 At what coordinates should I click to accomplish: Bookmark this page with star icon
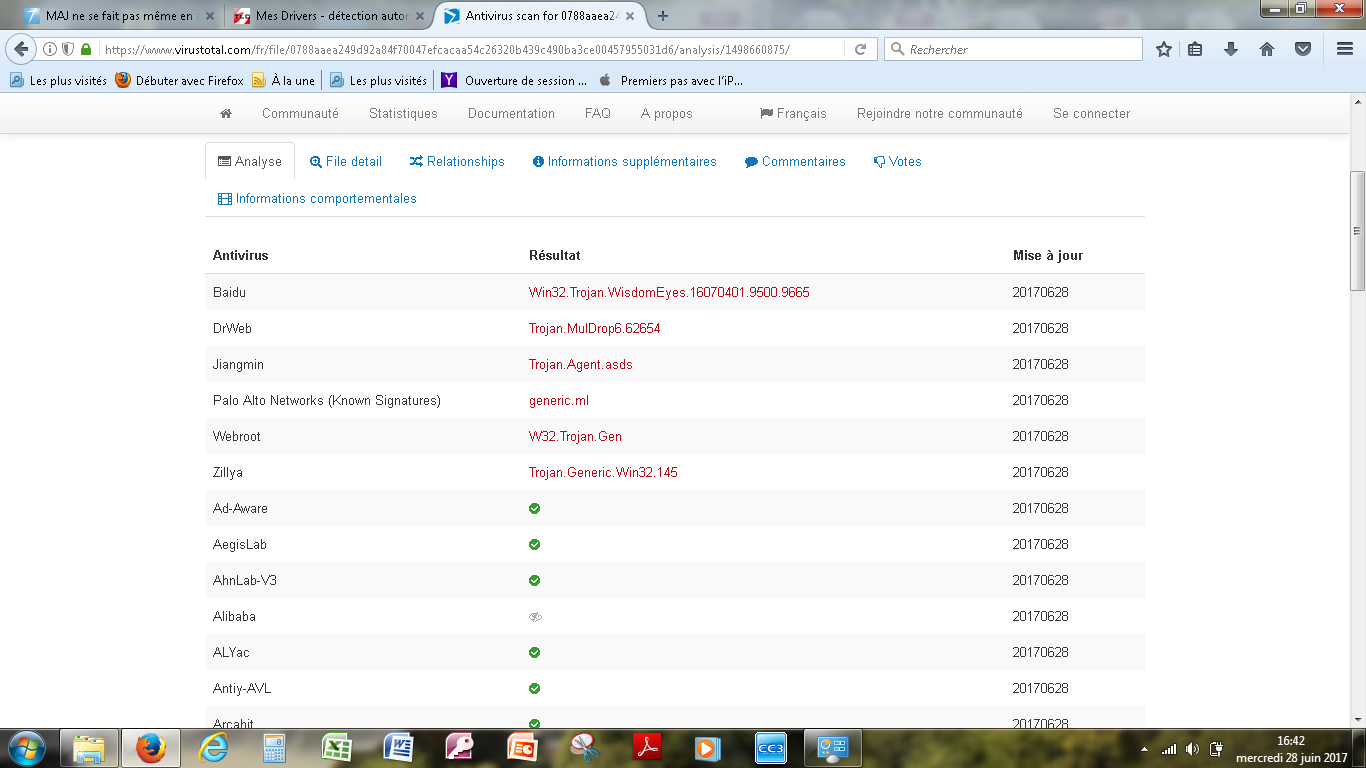(1164, 49)
